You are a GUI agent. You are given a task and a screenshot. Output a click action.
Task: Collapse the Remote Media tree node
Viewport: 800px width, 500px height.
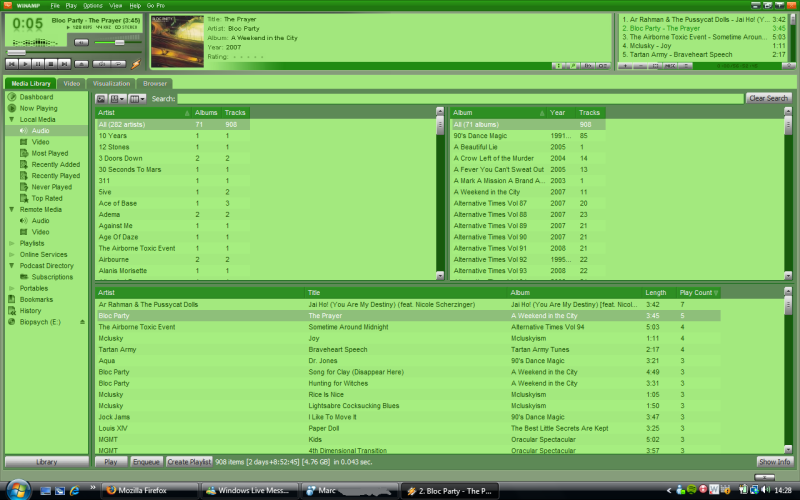click(11, 209)
